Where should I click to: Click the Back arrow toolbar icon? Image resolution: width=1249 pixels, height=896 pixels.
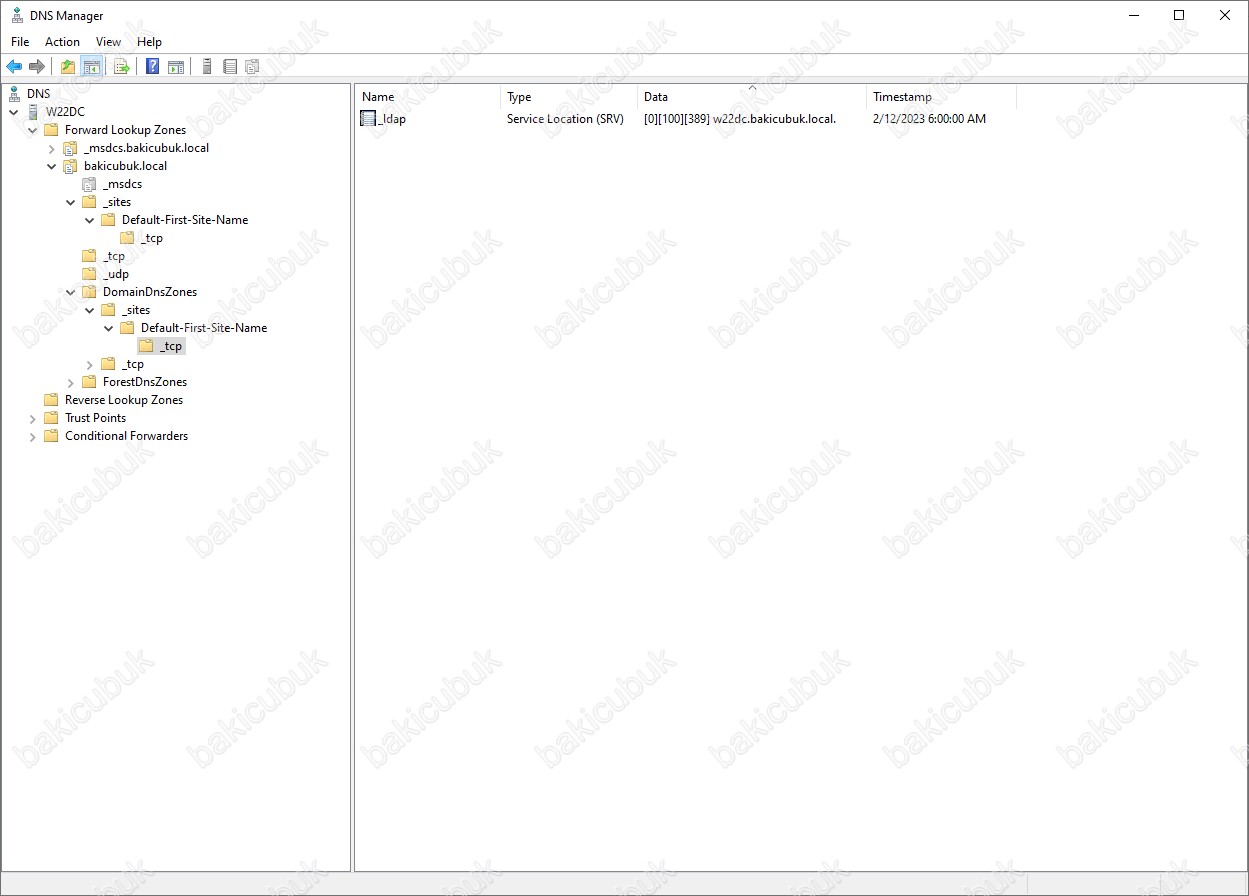(x=14, y=67)
